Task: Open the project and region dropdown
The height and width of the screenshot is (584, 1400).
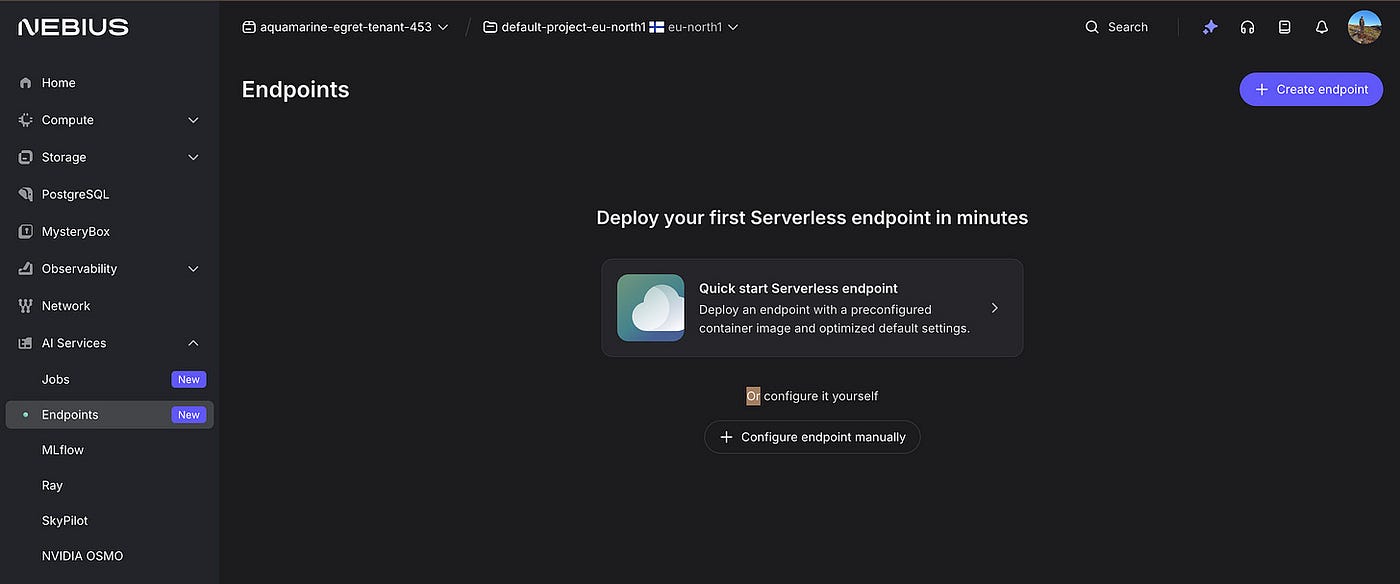Action: point(611,27)
